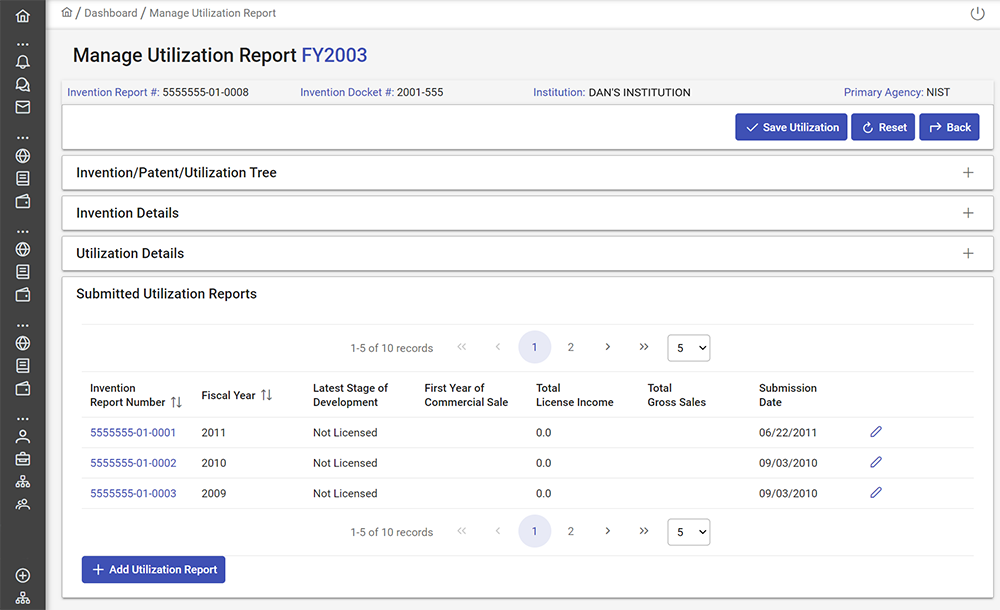
Task: Click Dashboard in the breadcrumb
Action: point(110,13)
